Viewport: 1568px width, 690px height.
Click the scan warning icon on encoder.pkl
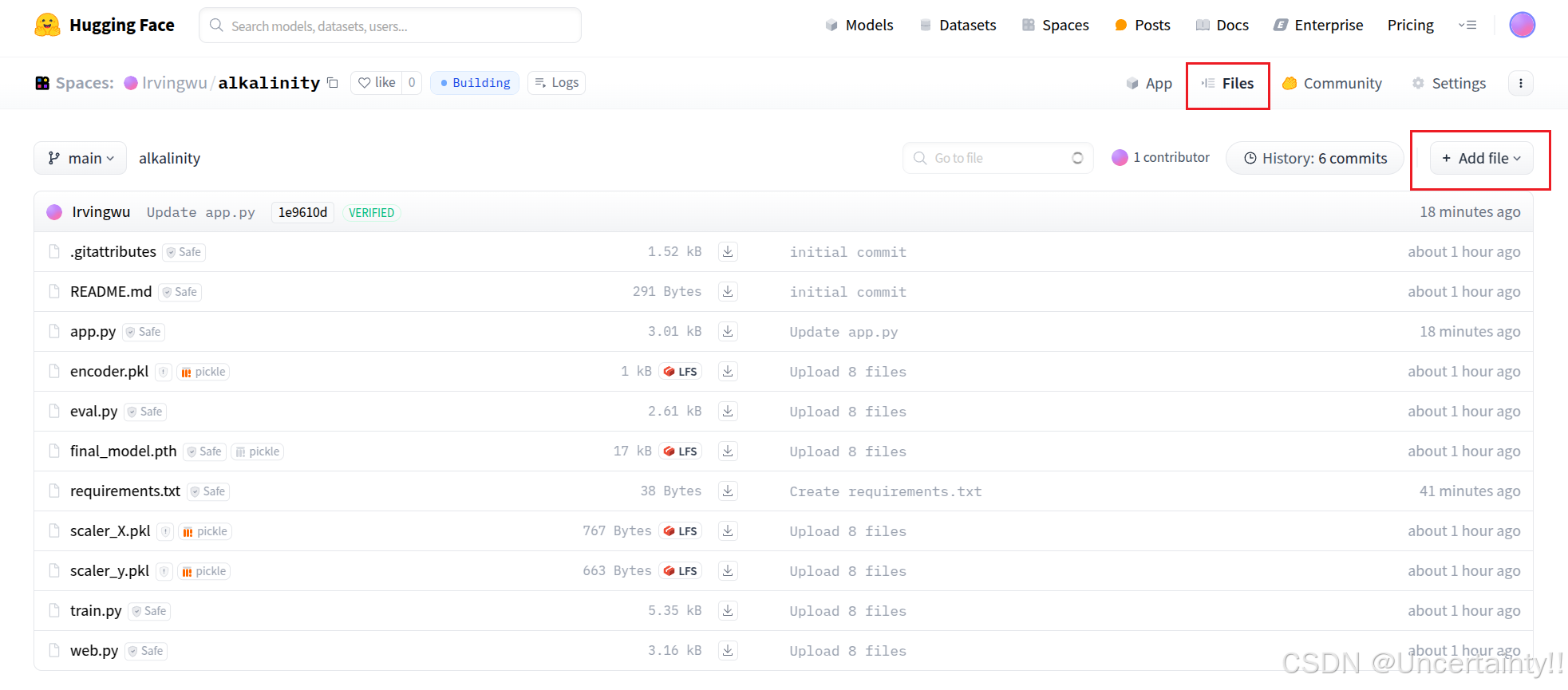click(x=163, y=372)
